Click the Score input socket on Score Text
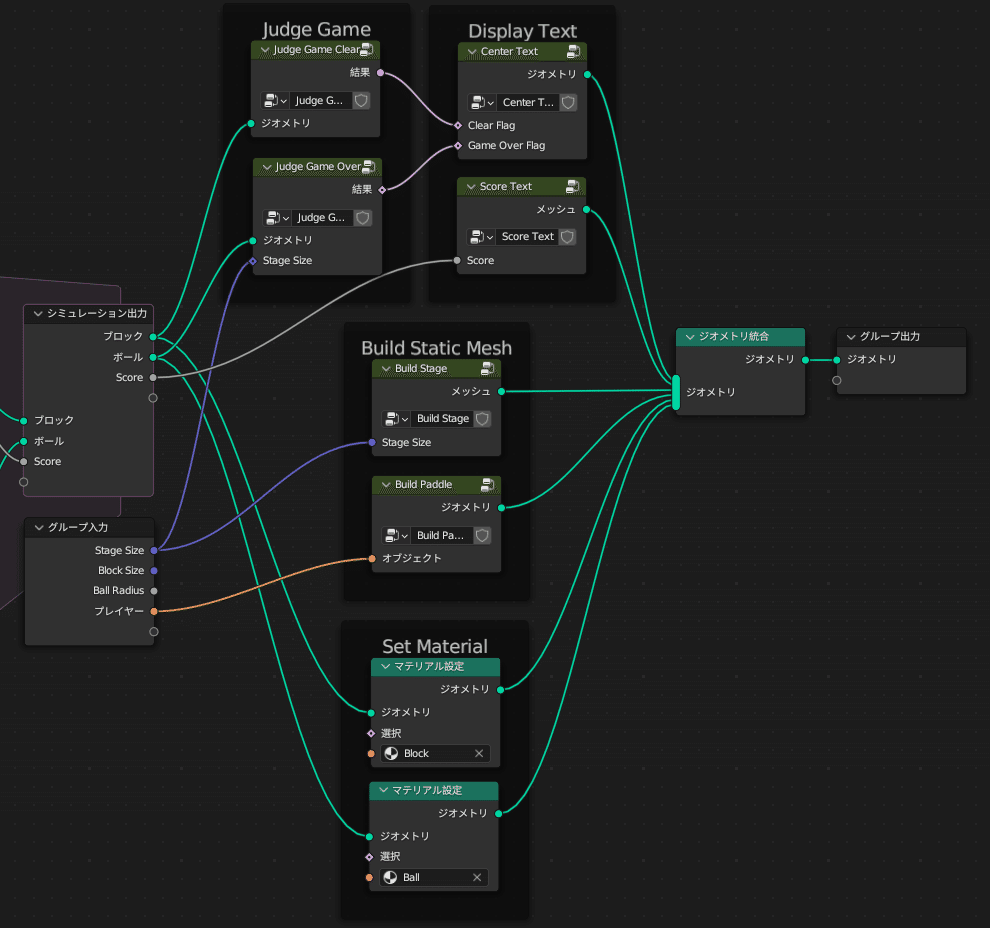The image size is (990, 928). click(457, 260)
